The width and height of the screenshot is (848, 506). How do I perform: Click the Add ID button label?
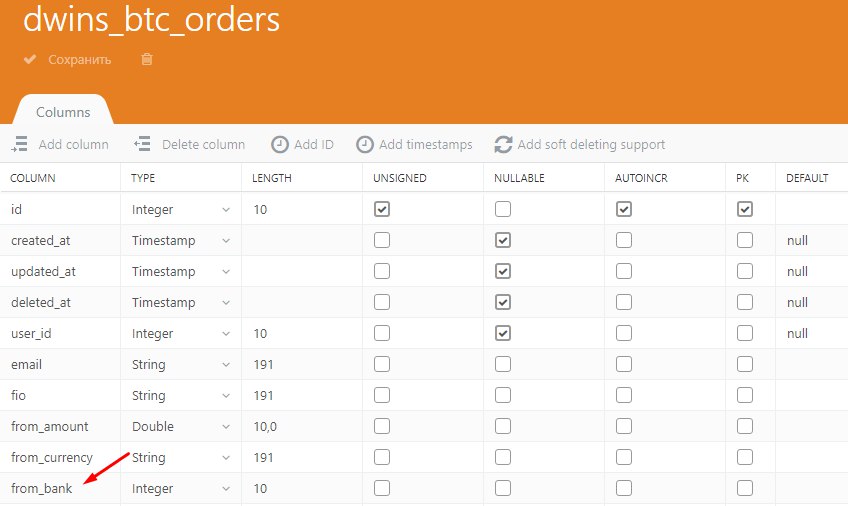coord(314,144)
